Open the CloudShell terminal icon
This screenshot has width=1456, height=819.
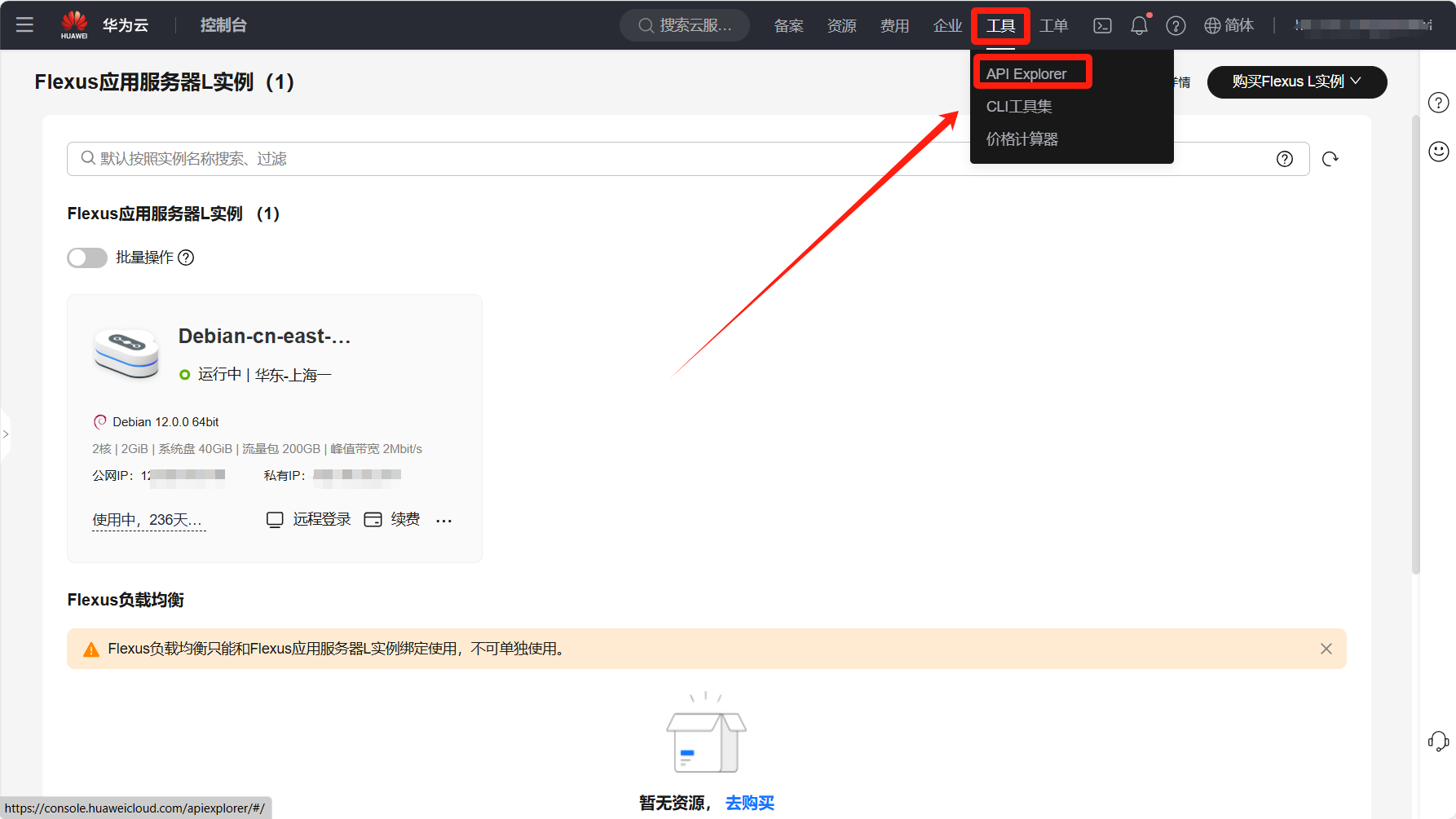1102,26
